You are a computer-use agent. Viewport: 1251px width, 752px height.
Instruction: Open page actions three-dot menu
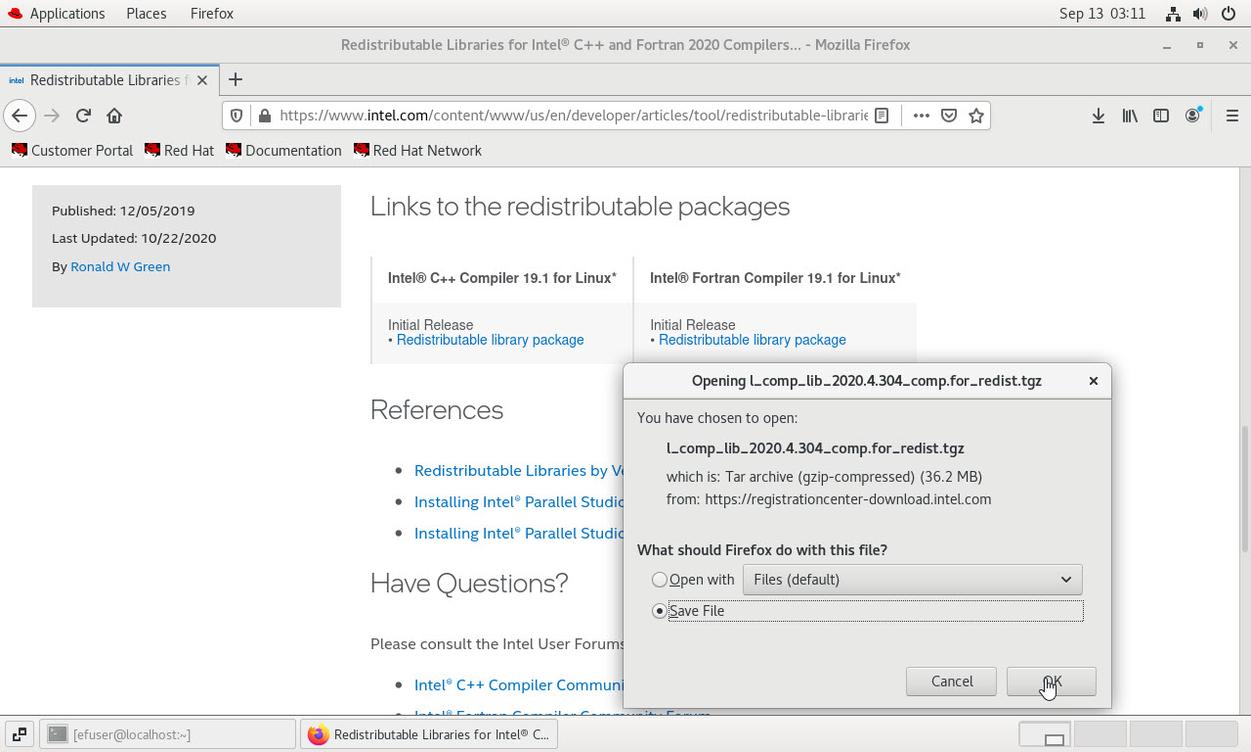921,115
